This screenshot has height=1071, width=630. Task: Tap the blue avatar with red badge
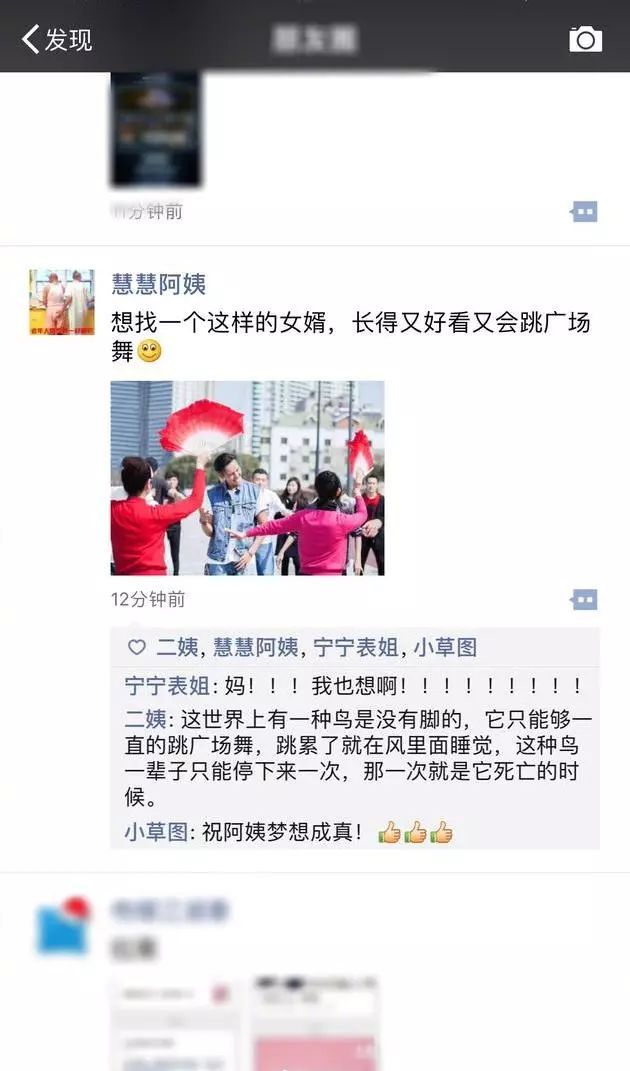[64, 926]
